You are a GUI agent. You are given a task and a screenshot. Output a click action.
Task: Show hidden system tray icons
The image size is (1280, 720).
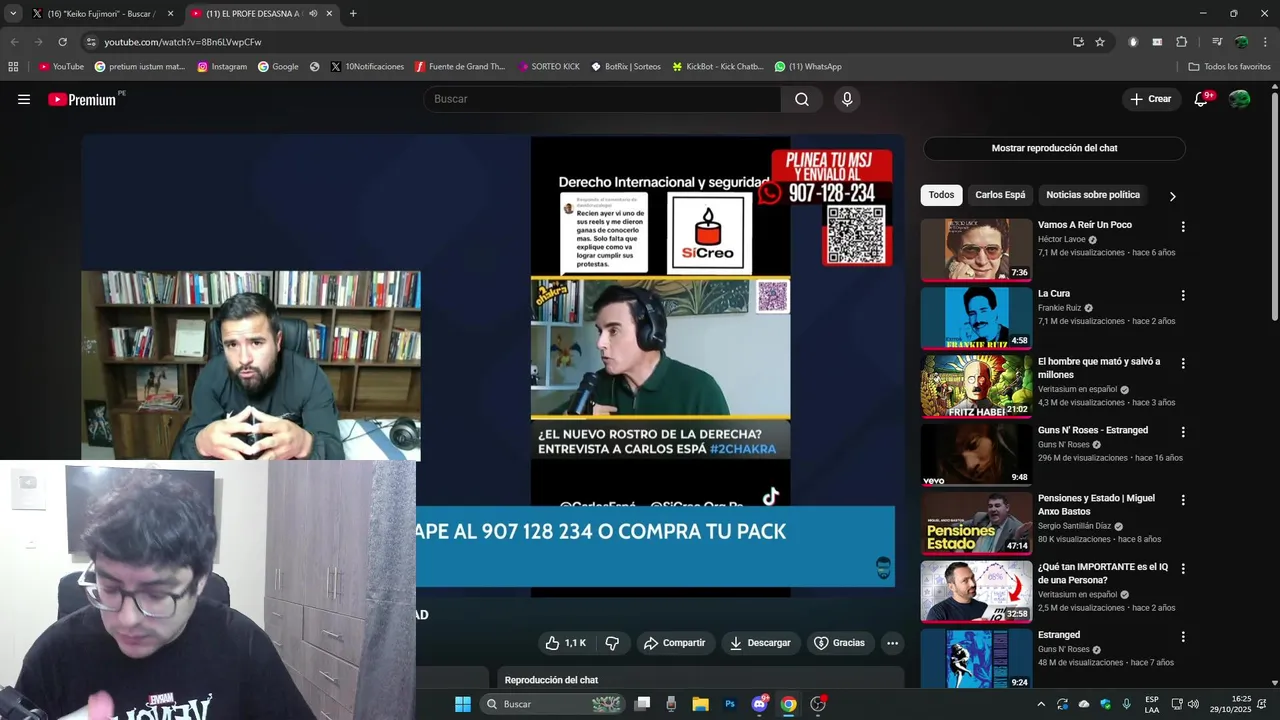(x=1041, y=704)
